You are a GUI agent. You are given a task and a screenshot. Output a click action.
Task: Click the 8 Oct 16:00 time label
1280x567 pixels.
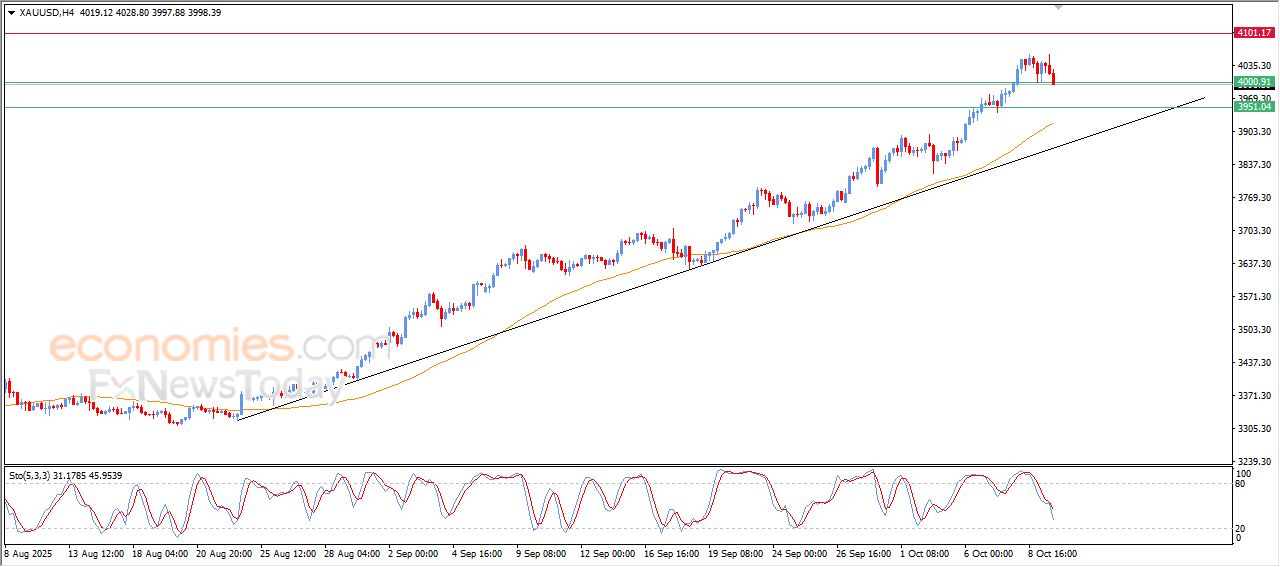(x=1053, y=552)
